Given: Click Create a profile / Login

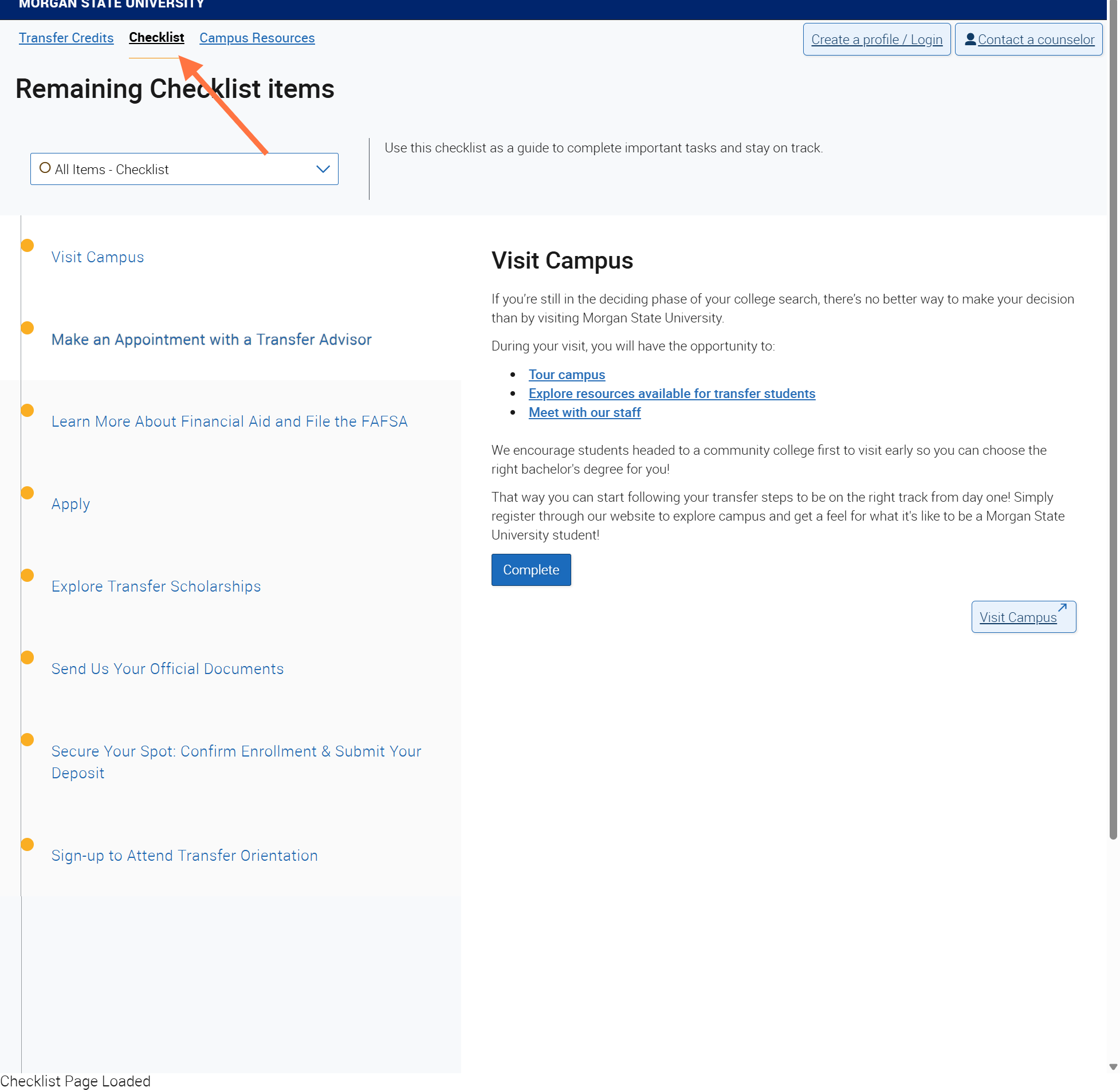Looking at the screenshot, I should click(x=877, y=40).
